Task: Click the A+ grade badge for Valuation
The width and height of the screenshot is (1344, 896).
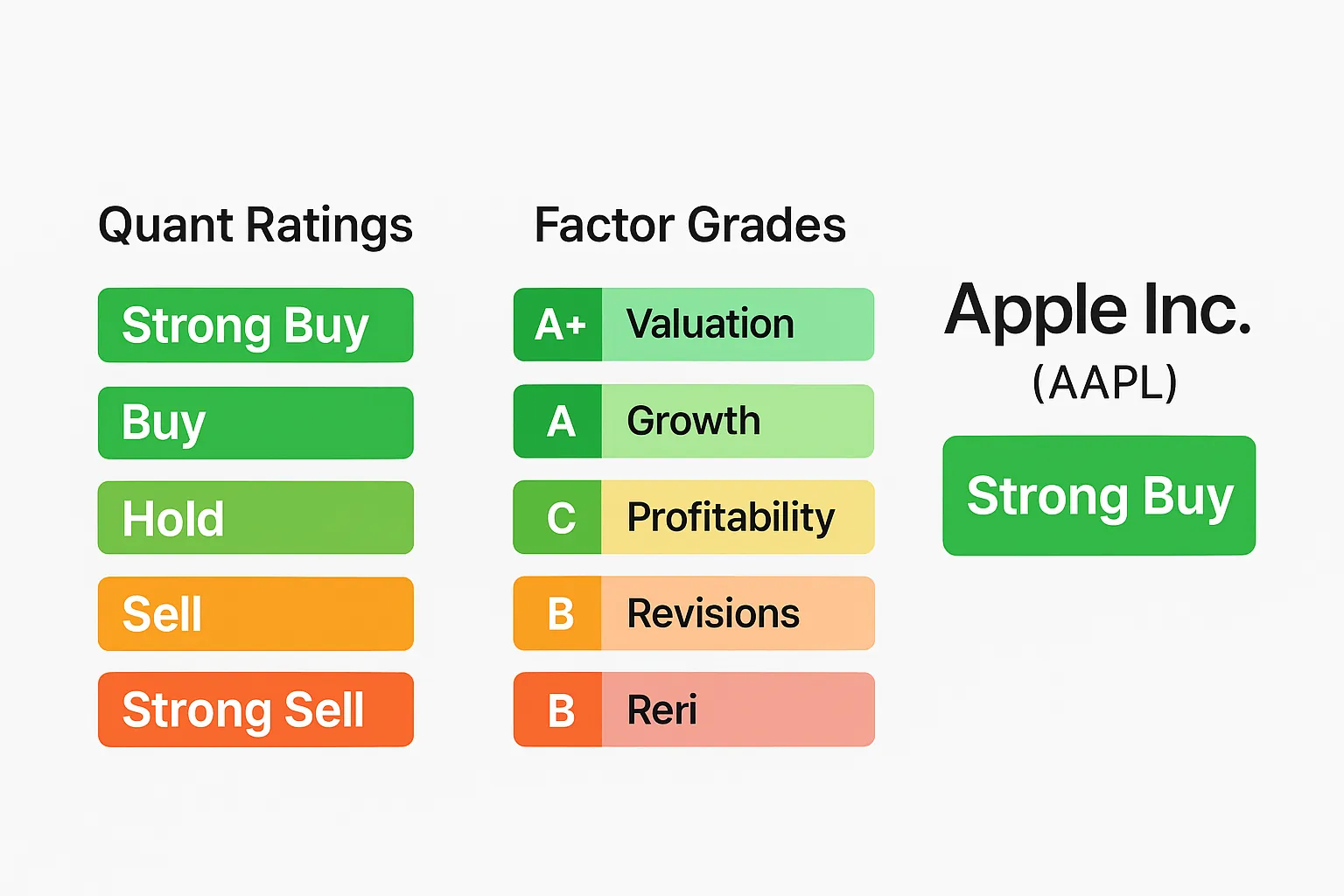Action: [557, 325]
